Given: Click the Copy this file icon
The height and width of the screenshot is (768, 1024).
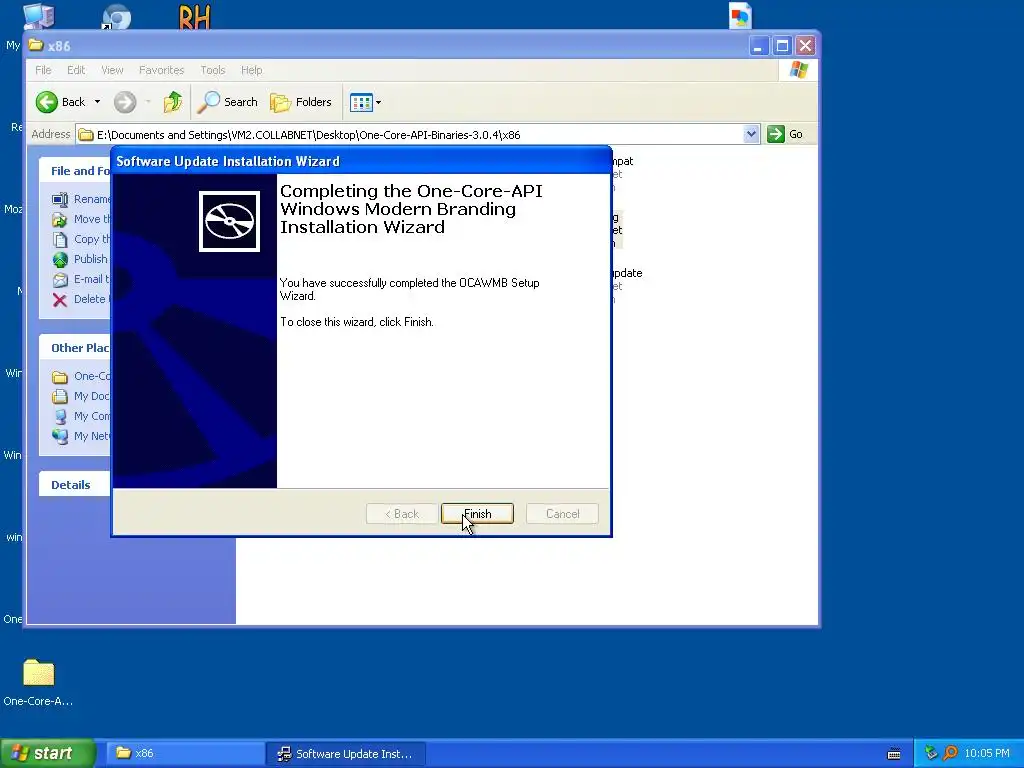Looking at the screenshot, I should [x=60, y=240].
